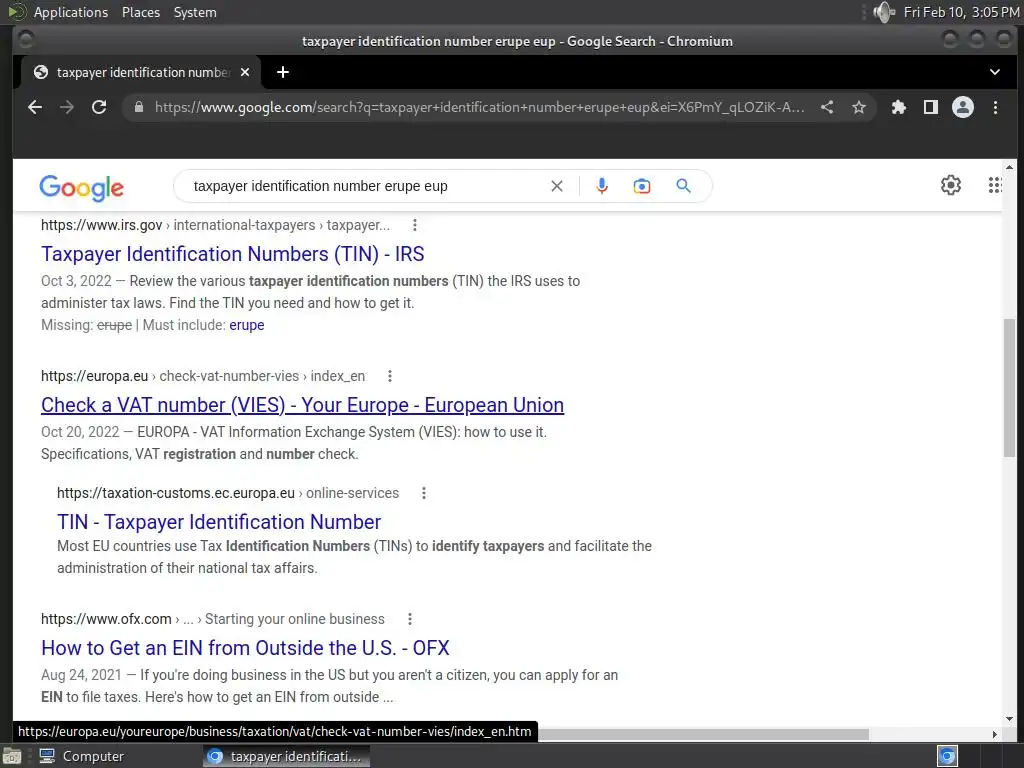Open the System menu
The image size is (1024, 768).
tap(195, 12)
